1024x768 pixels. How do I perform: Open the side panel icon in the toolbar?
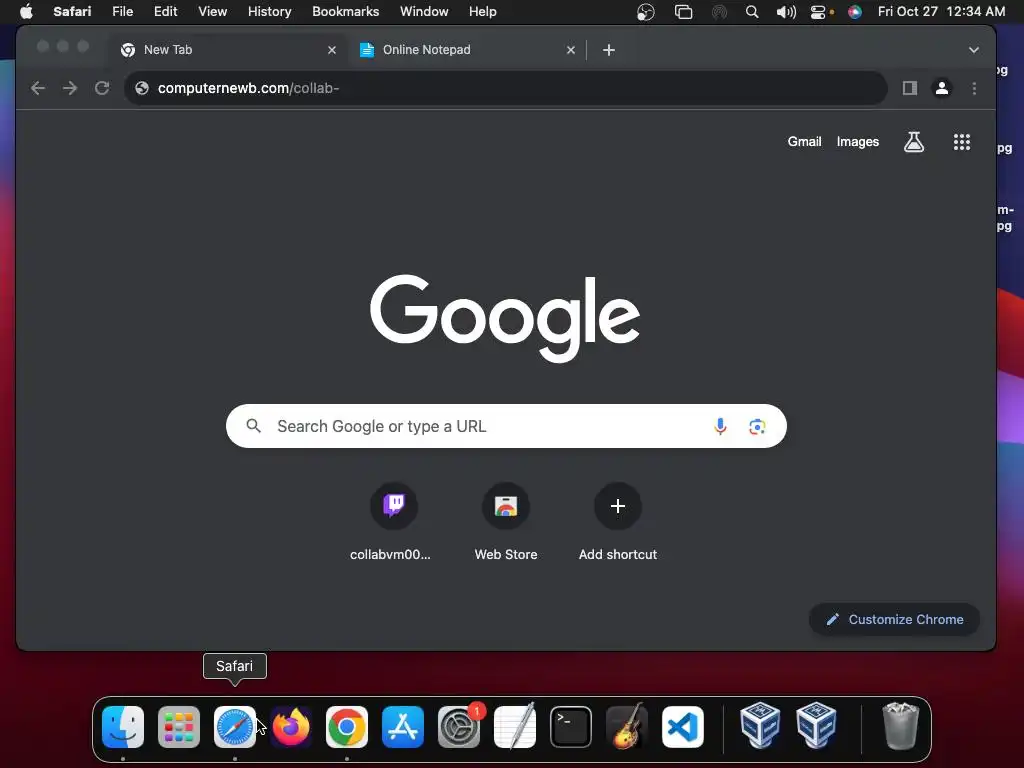click(x=910, y=88)
